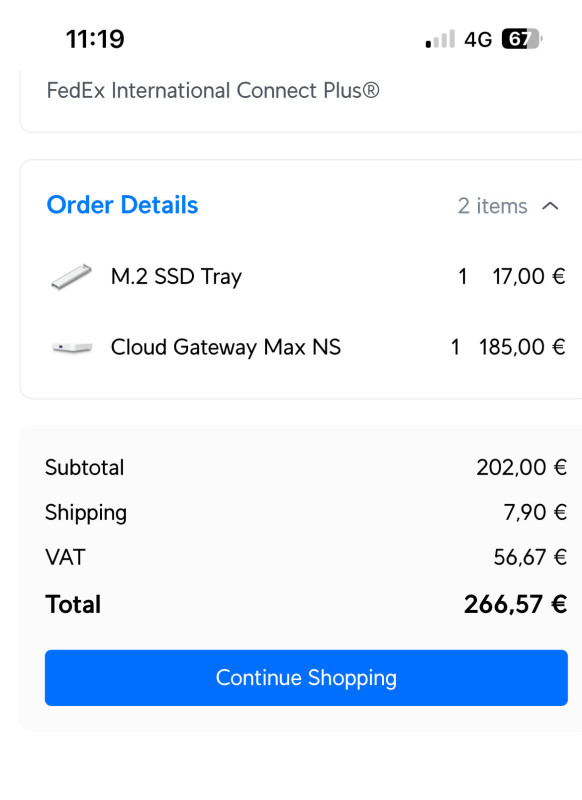
Task: Tap the cellular signal bars icon
Action: (x=440, y=39)
